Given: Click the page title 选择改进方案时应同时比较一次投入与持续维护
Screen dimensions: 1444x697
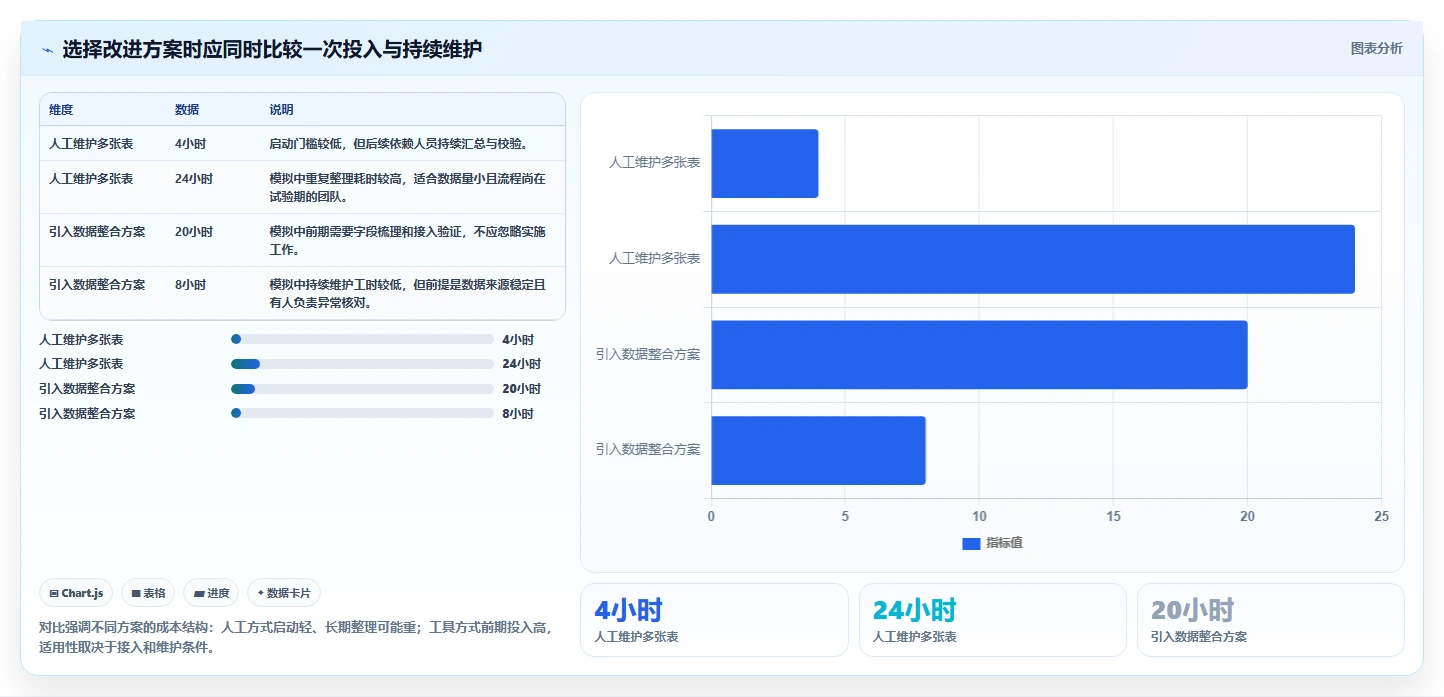Looking at the screenshot, I should (x=272, y=49).
